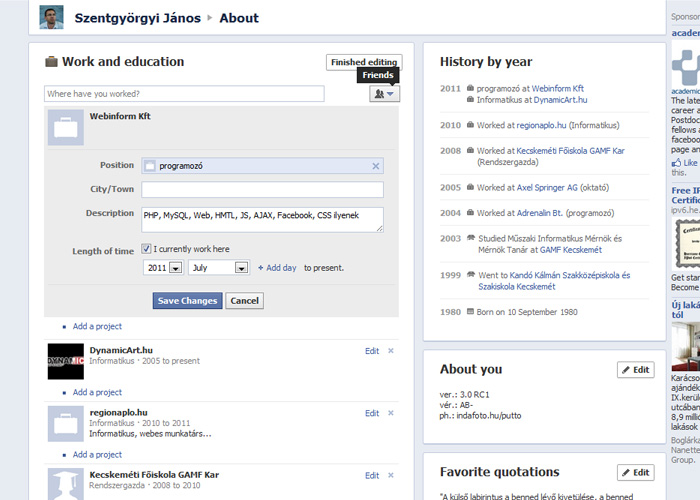Toggle the I currently work here checkbox
Image resolution: width=700 pixels, height=500 pixels.
click(x=146, y=249)
